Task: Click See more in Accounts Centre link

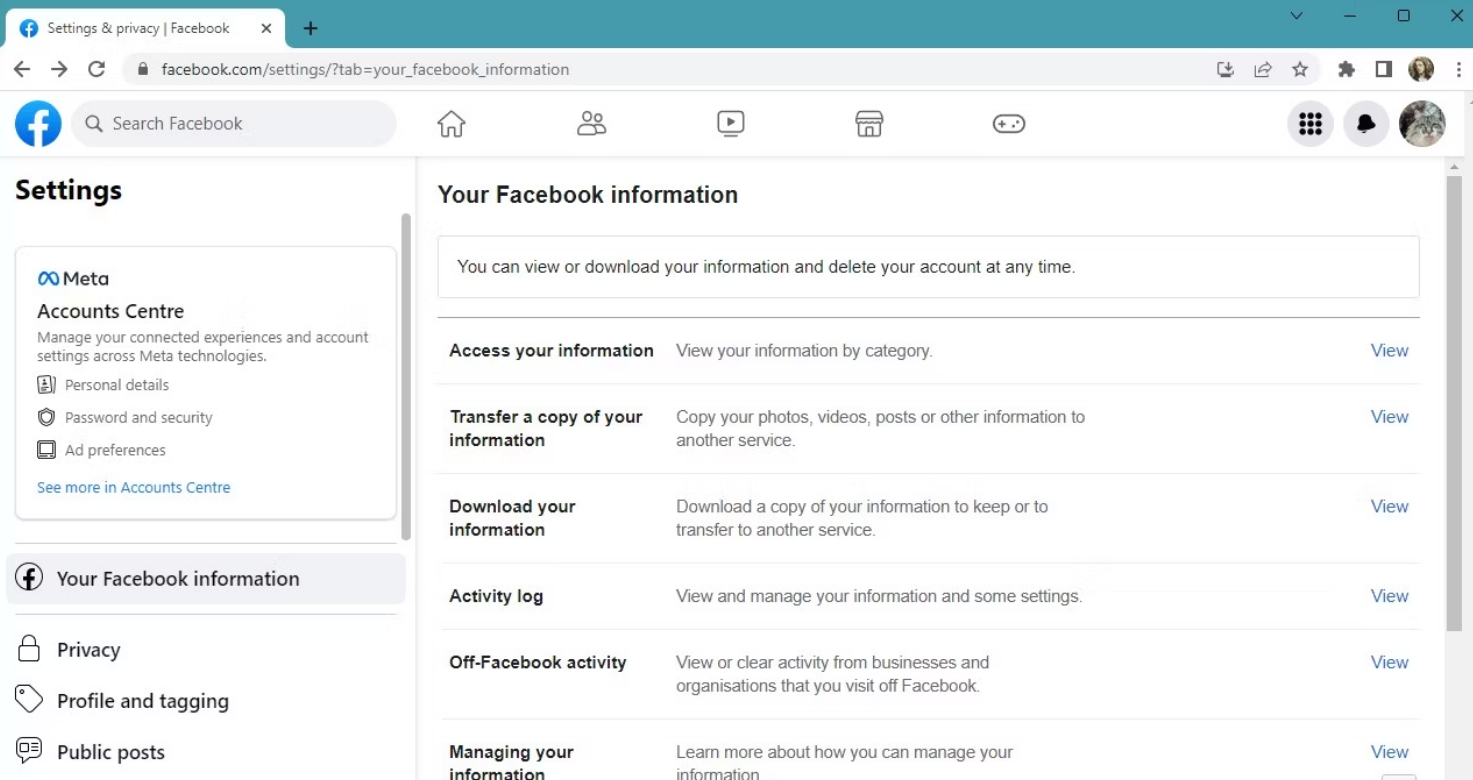Action: point(134,488)
